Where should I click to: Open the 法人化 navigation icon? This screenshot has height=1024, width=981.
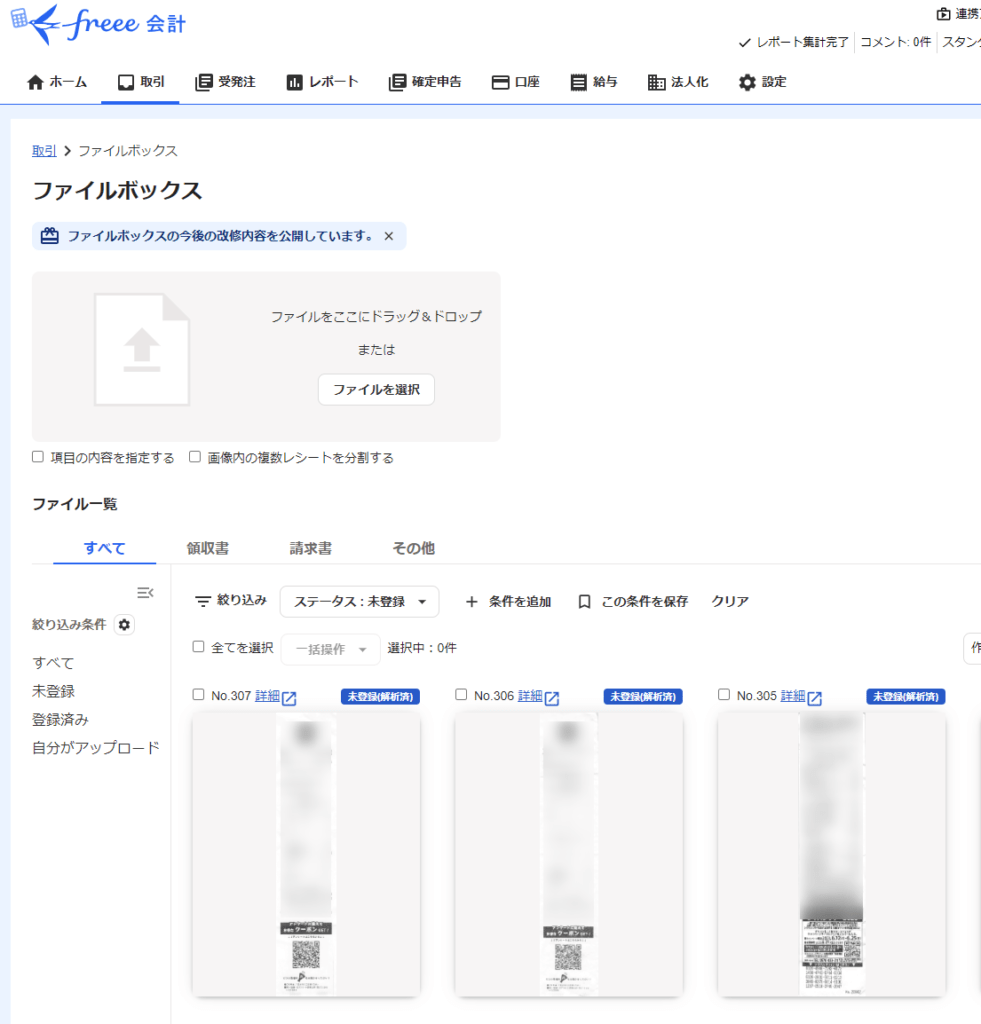(x=655, y=82)
